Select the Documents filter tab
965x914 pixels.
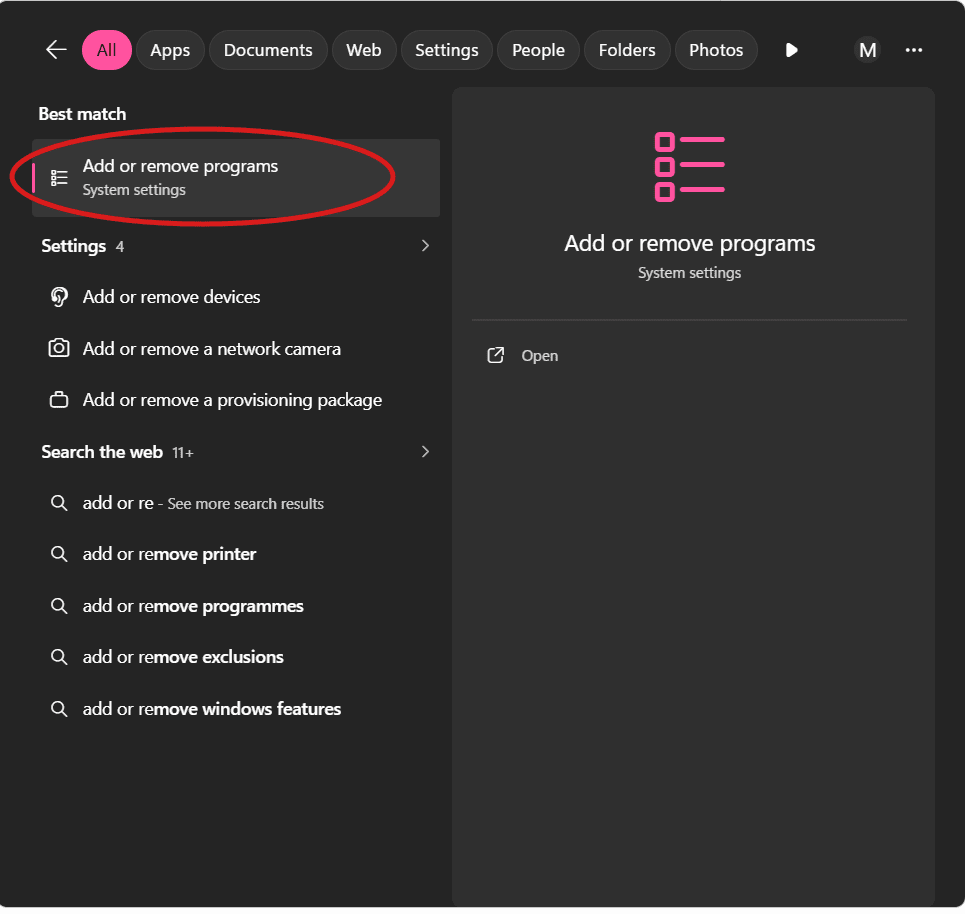pos(268,50)
